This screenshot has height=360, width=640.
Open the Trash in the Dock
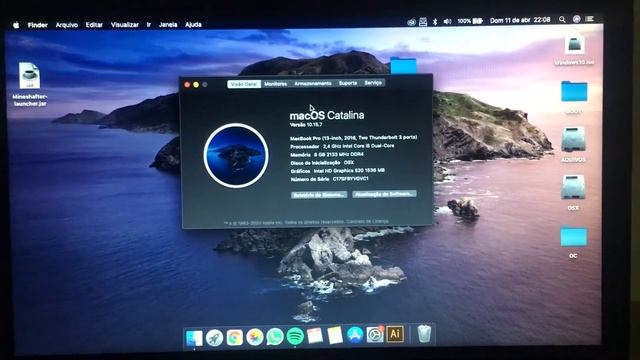tap(424, 333)
